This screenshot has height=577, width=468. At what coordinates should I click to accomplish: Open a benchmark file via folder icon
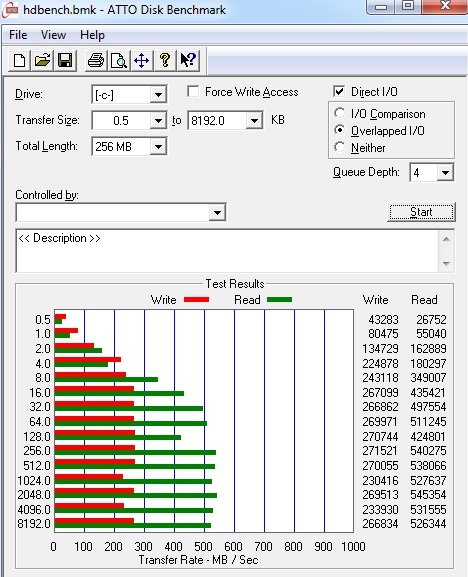tap(42, 60)
